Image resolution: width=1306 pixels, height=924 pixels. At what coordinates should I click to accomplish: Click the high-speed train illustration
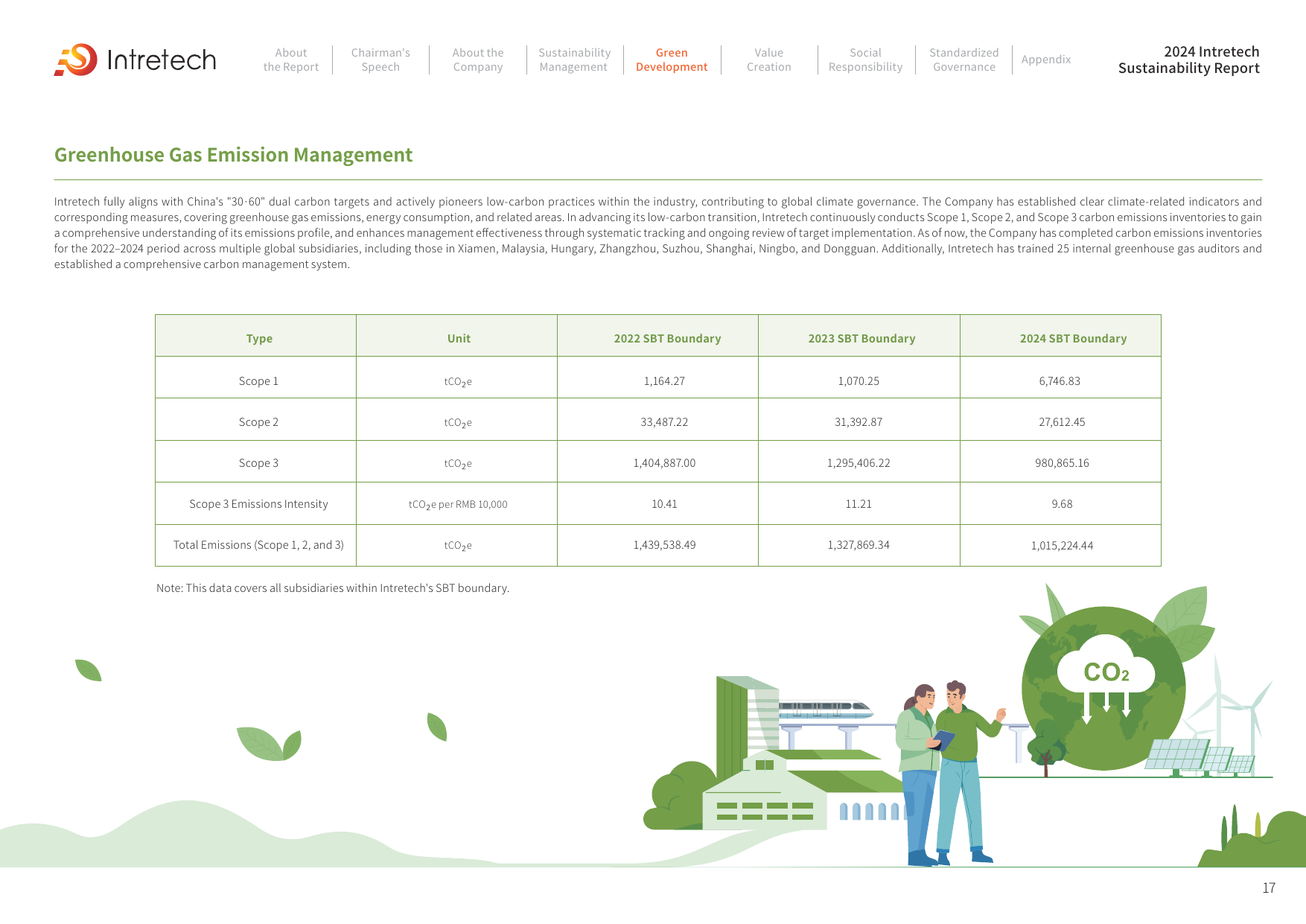pos(825,708)
